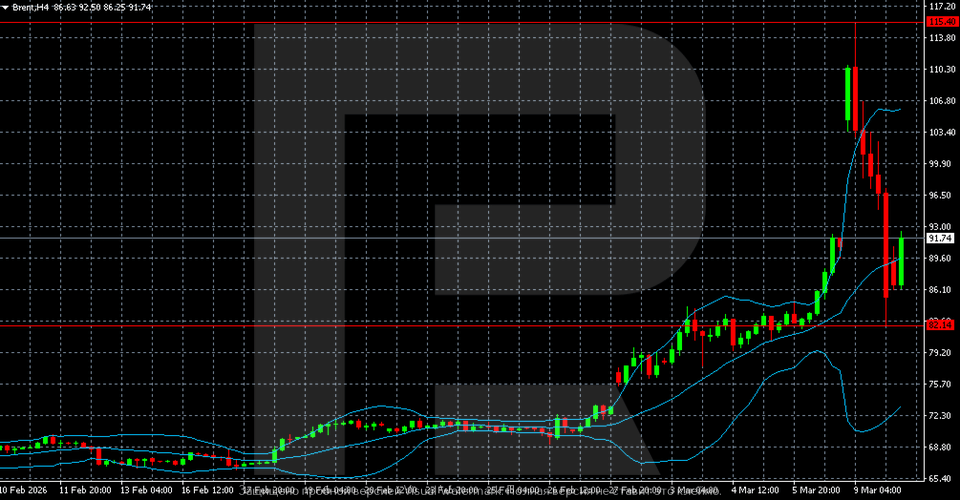Viewport: 960px width, 500px height.
Task: Click the 110.30 price axis label
Action: [941, 69]
